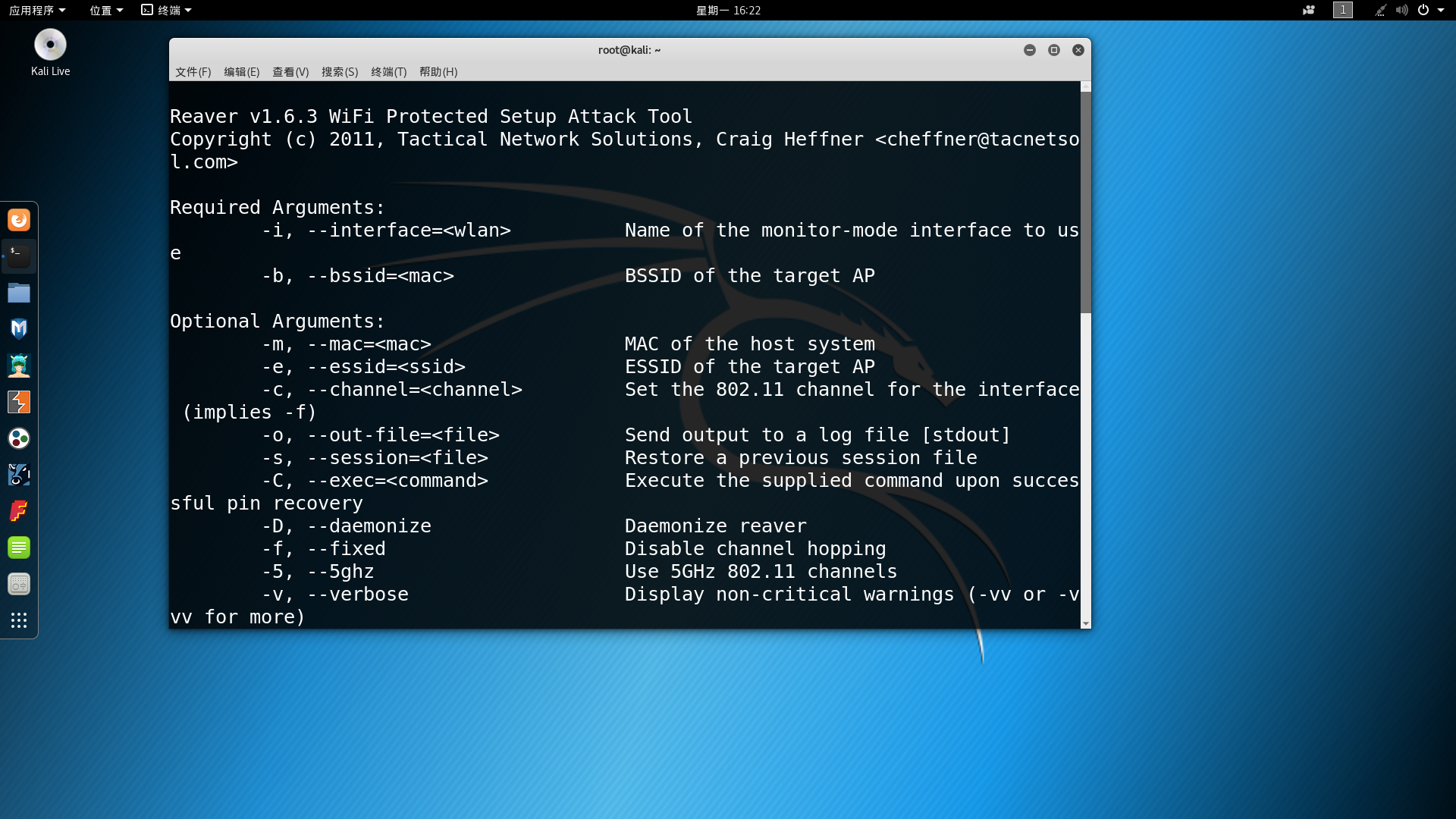The width and height of the screenshot is (1456, 819).
Task: Expand the 查看(V) view menu
Action: 290,72
